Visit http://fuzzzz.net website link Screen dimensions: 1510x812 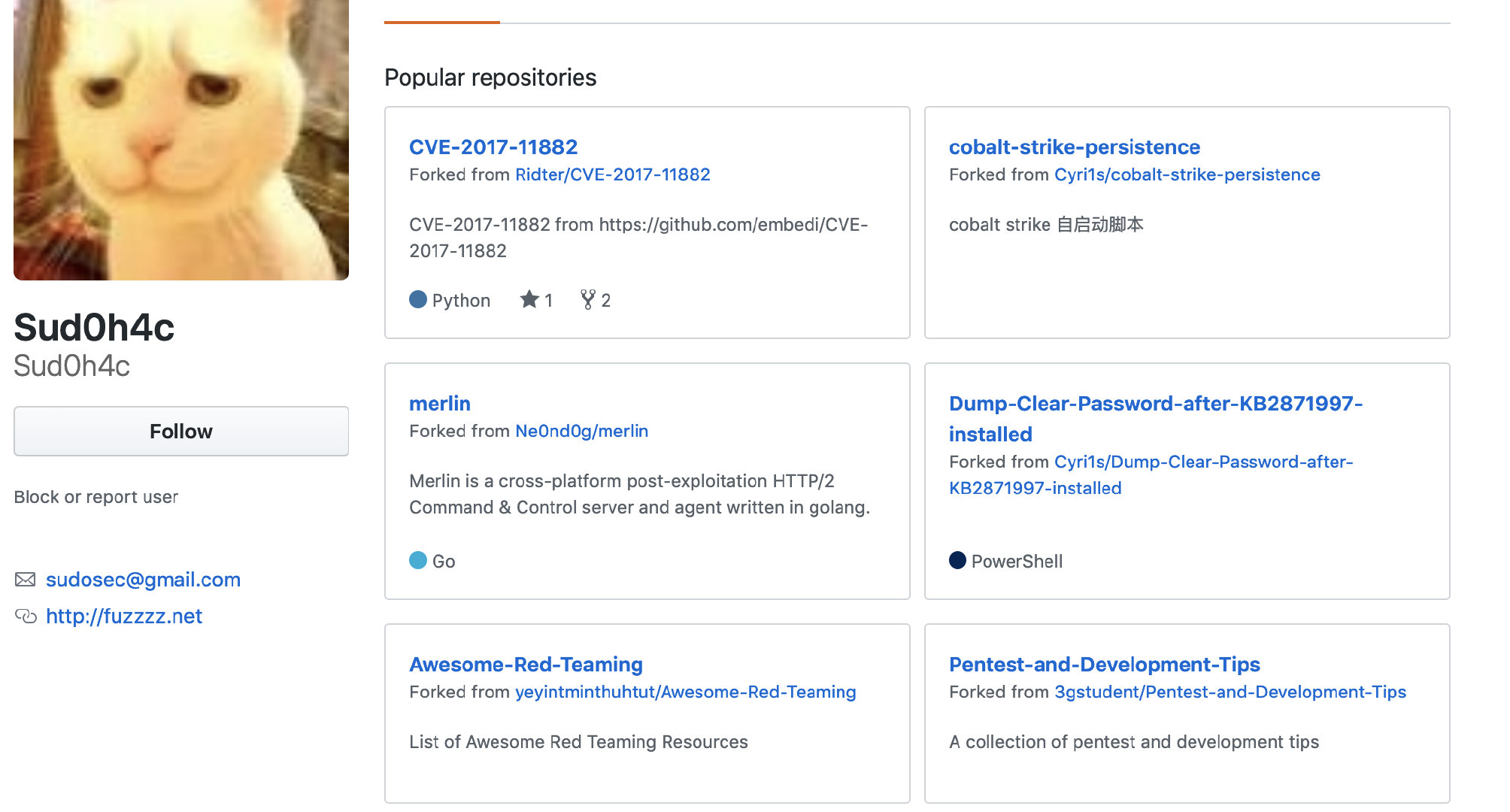click(x=124, y=616)
